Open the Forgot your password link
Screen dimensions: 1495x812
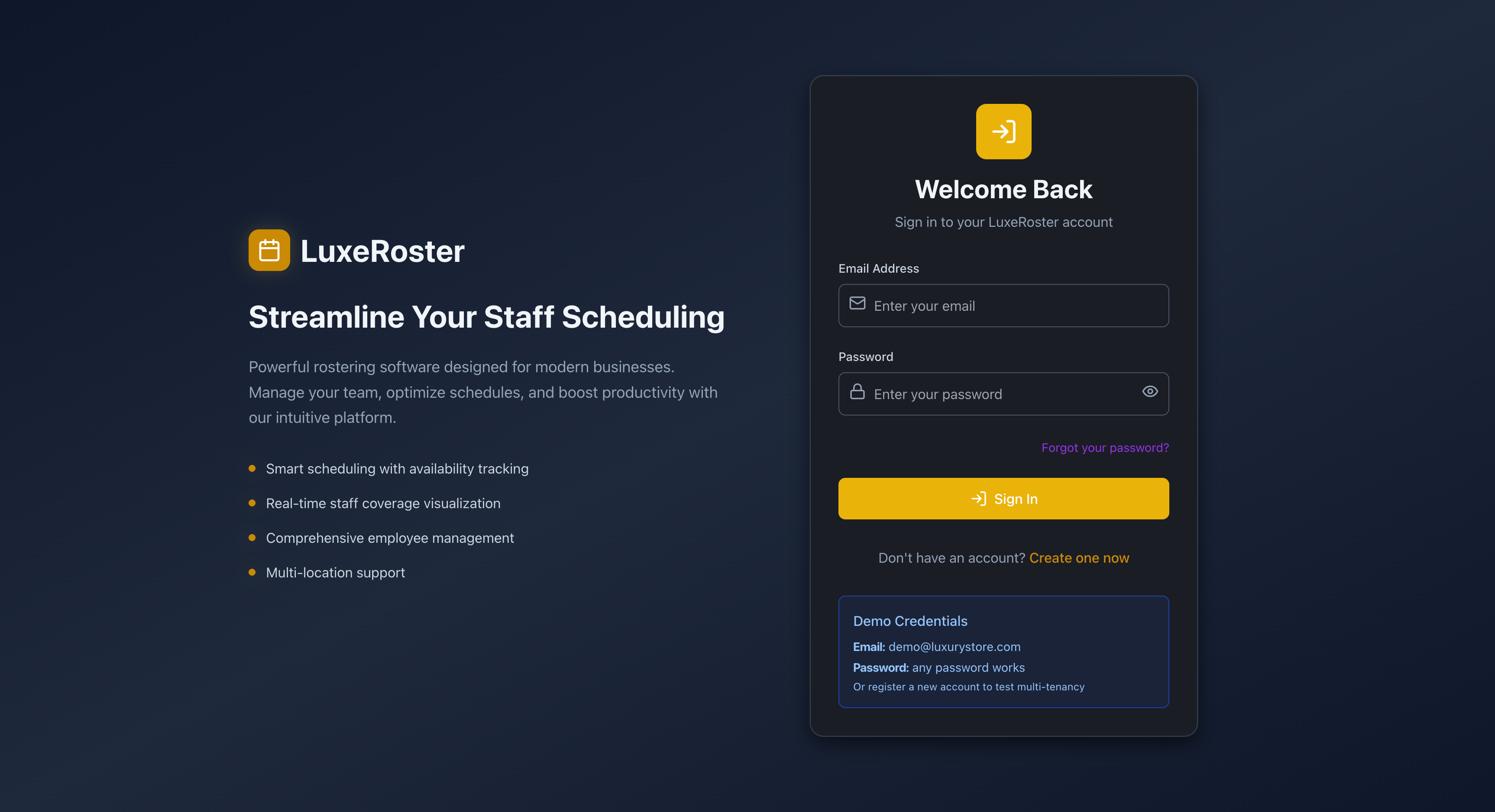[x=1105, y=447]
